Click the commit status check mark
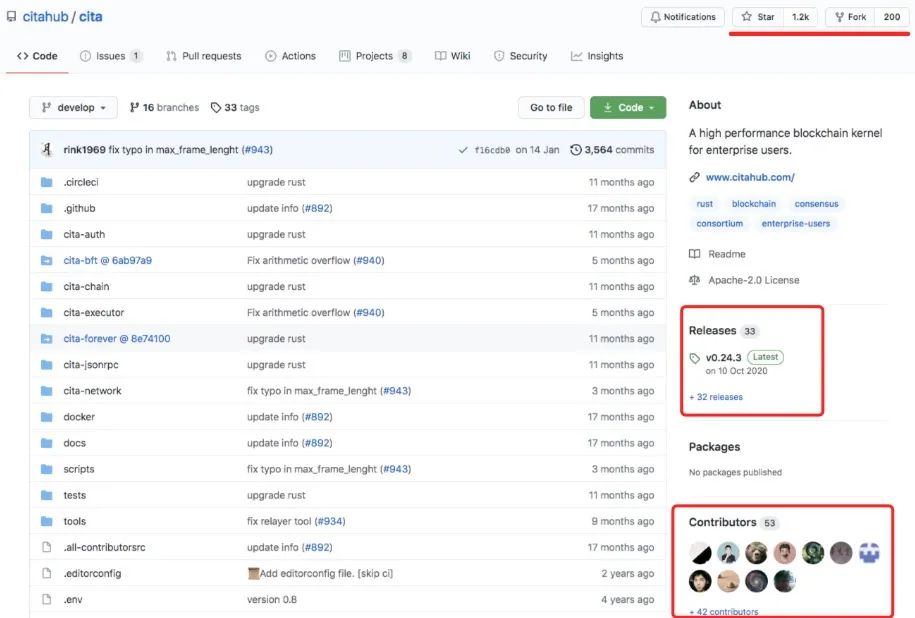The width and height of the screenshot is (915, 618). pos(463,150)
